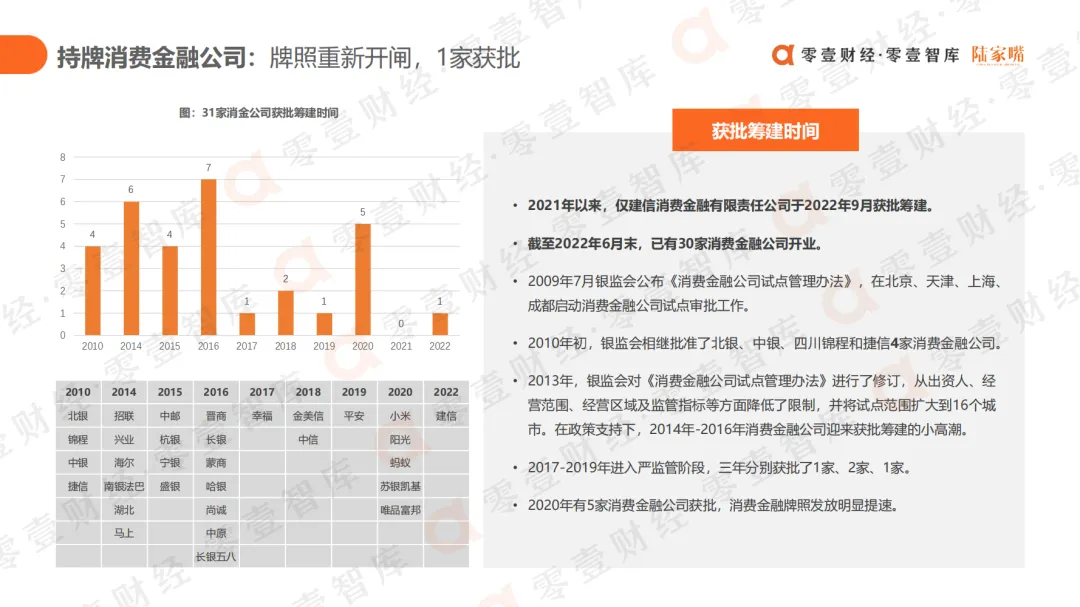This screenshot has height=607, width=1080.
Task: Click the table cell 蒙商
Action: coord(216,463)
